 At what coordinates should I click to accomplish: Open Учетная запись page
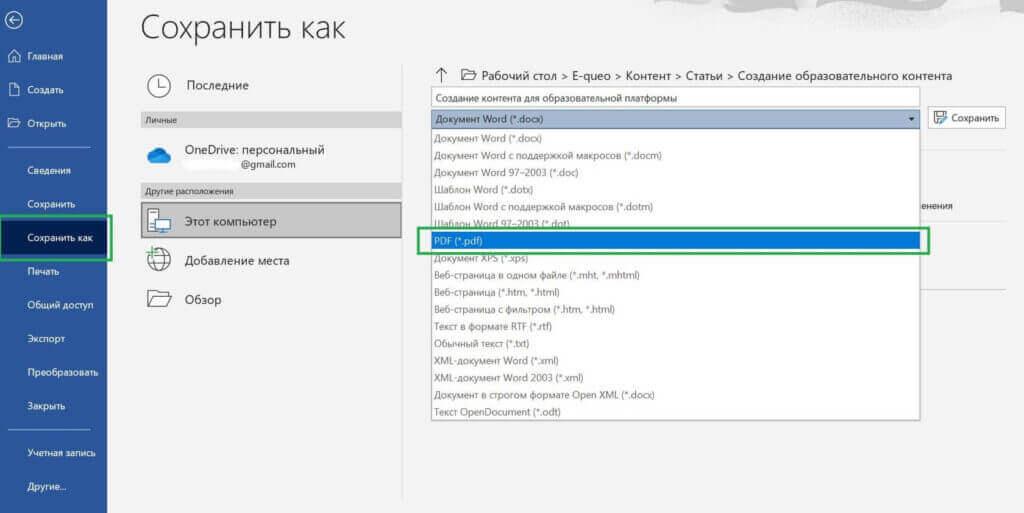tap(61, 452)
